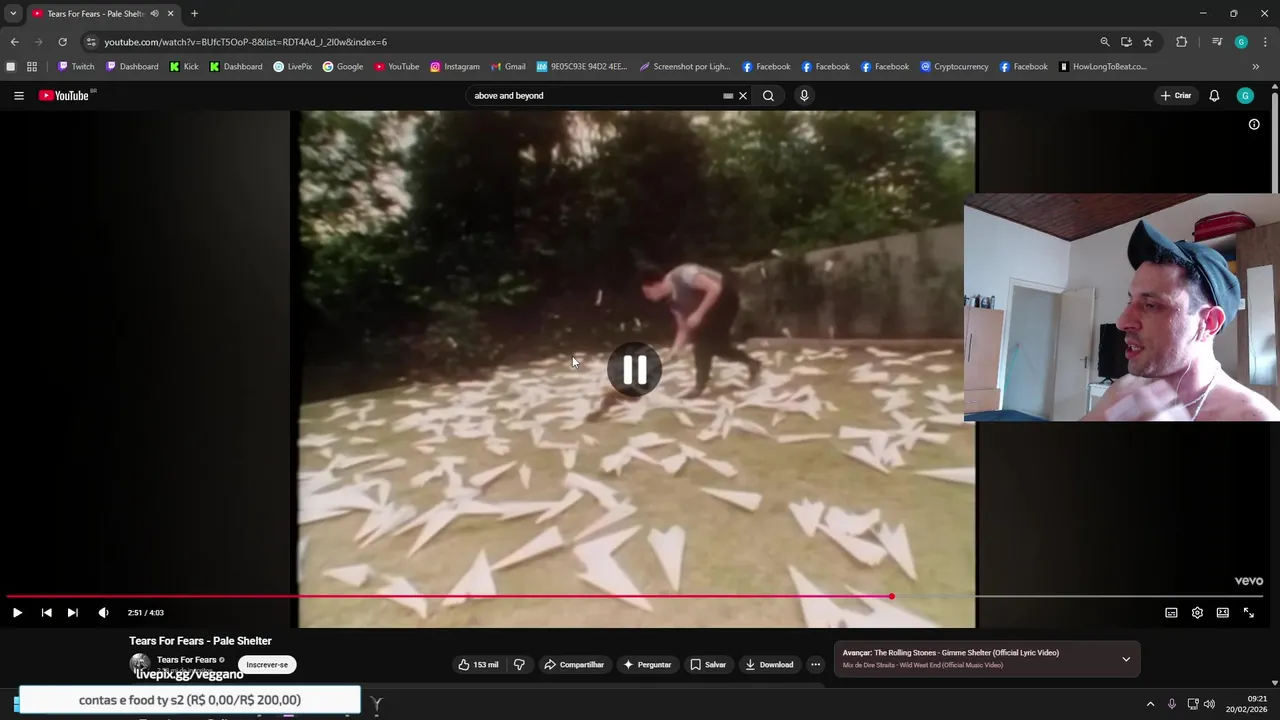Click the large pause overlay on the video
The height and width of the screenshot is (720, 1280).
tap(635, 370)
